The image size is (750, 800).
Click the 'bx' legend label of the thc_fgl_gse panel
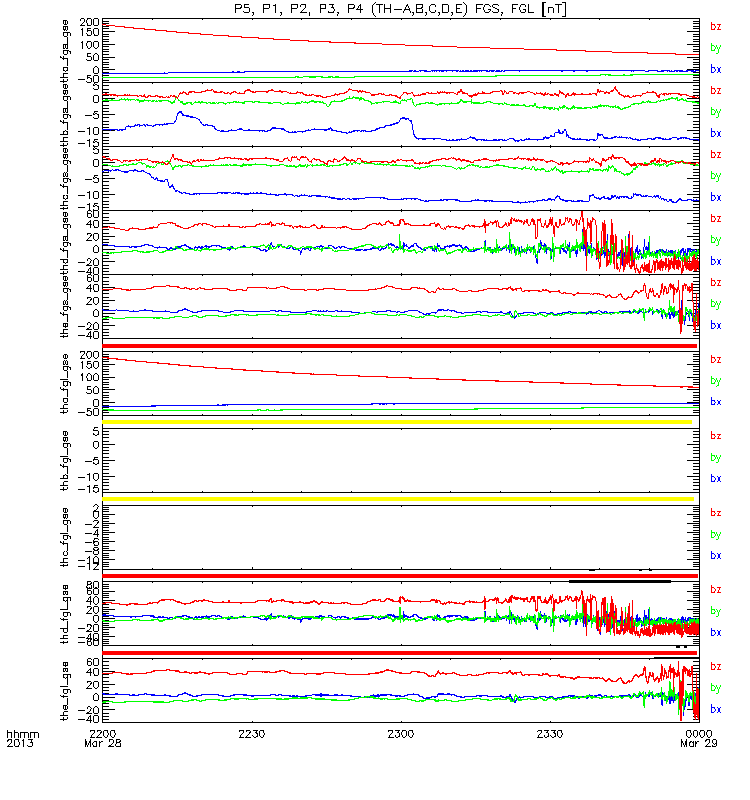click(715, 556)
